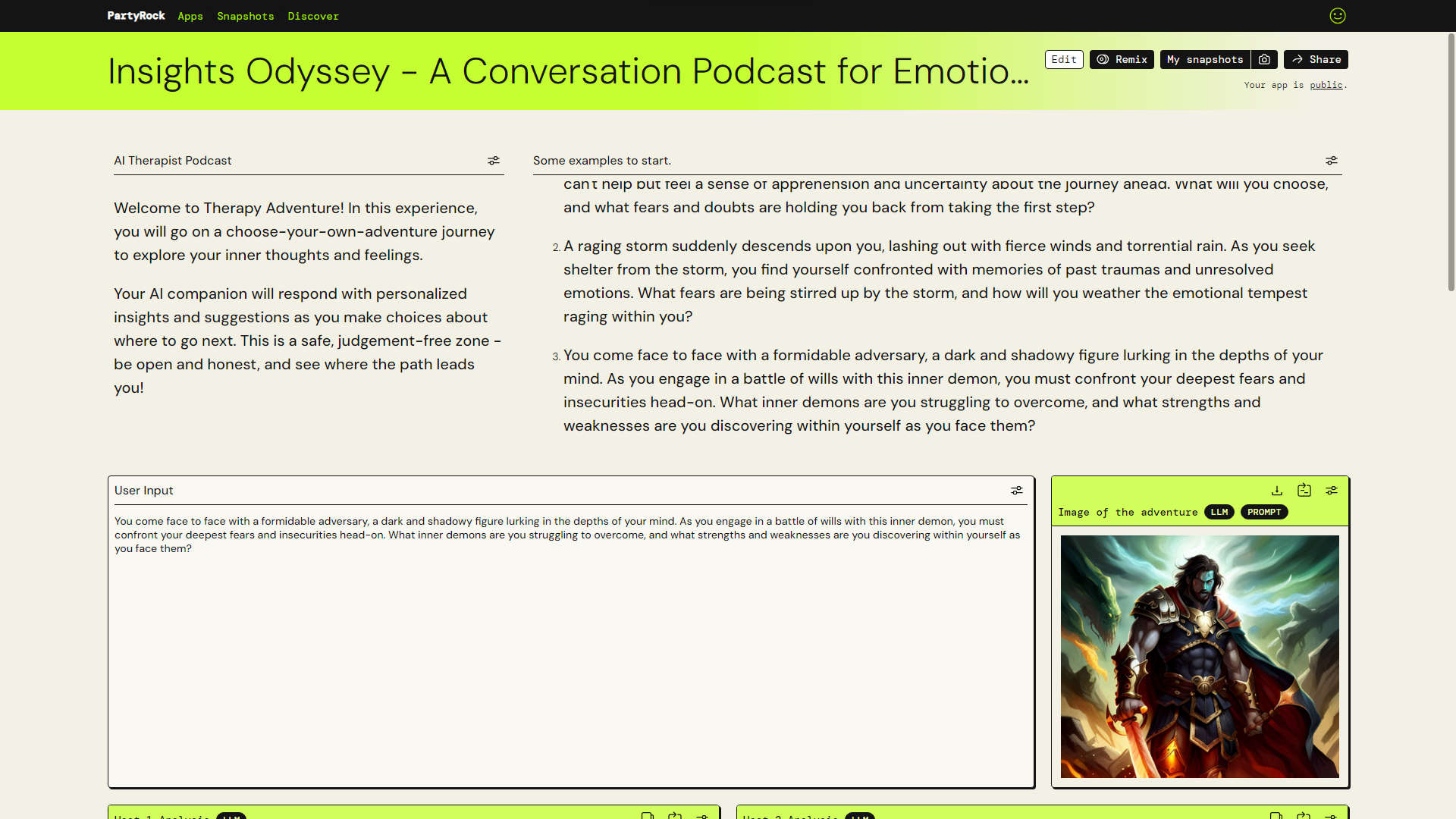Click the Edit button

tap(1063, 59)
